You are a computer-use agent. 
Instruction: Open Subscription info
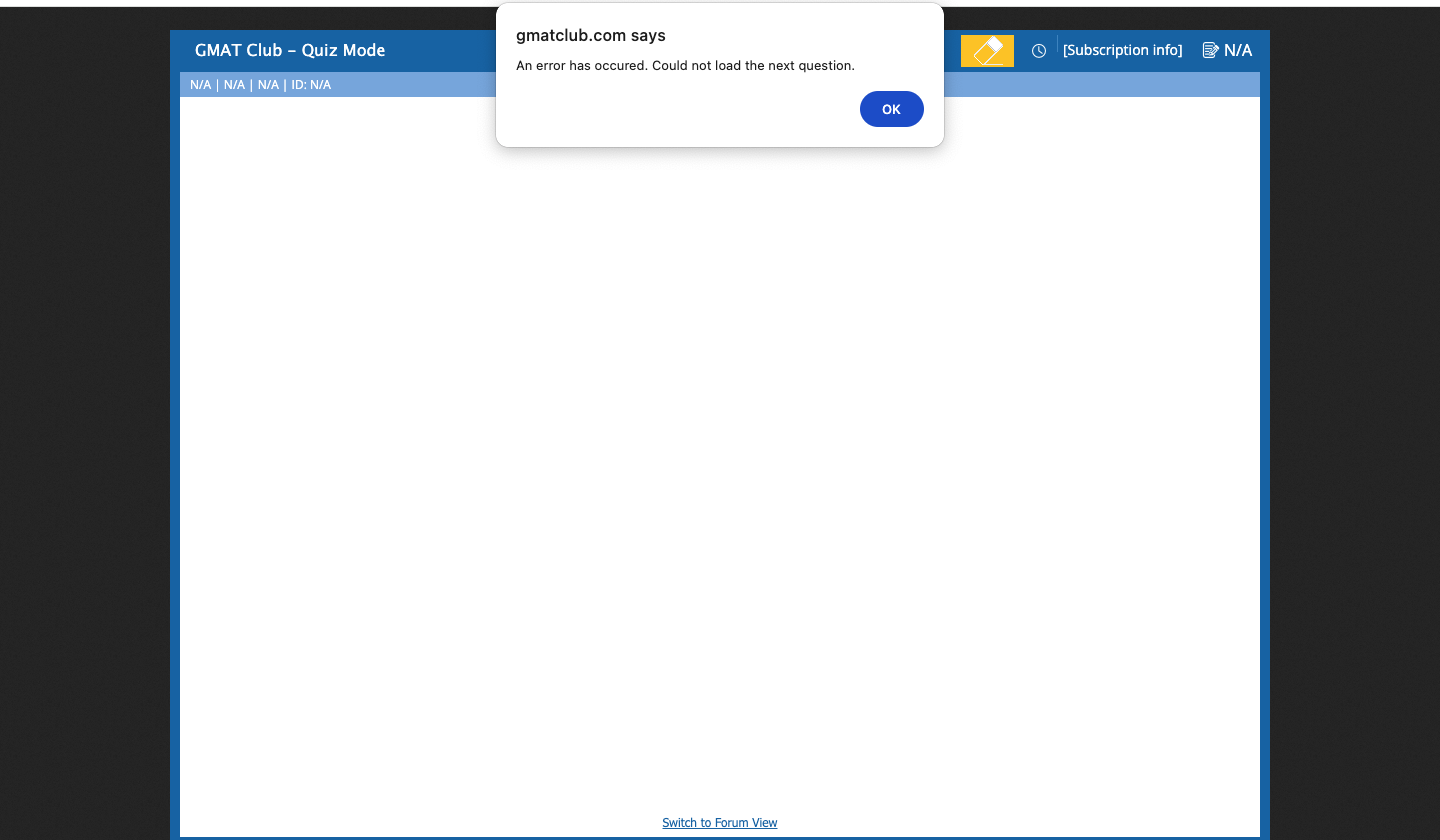[x=1122, y=49]
